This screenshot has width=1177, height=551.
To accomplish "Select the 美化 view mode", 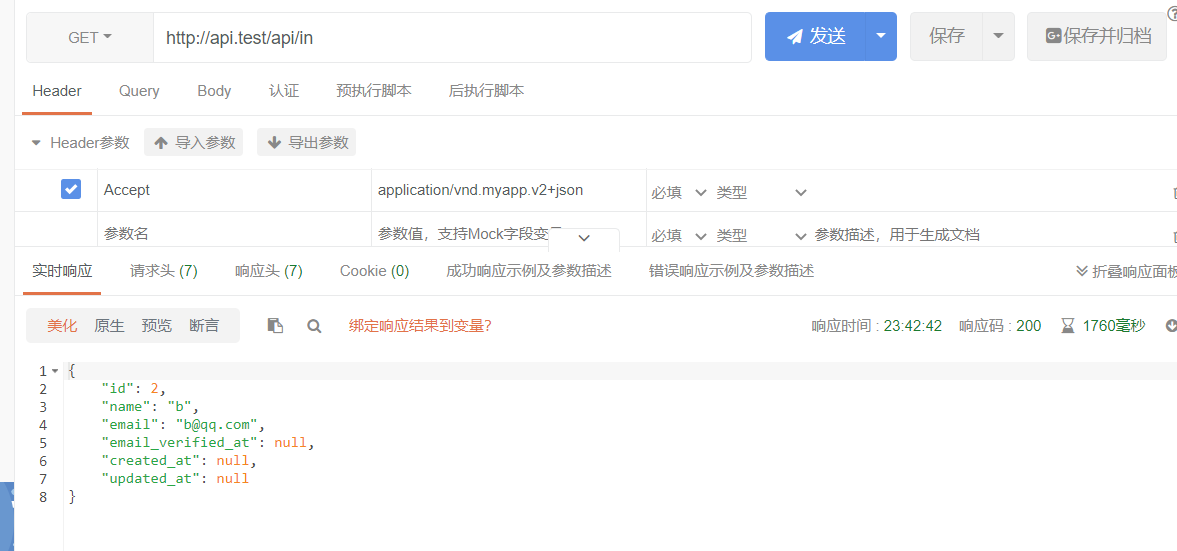I will pos(62,326).
